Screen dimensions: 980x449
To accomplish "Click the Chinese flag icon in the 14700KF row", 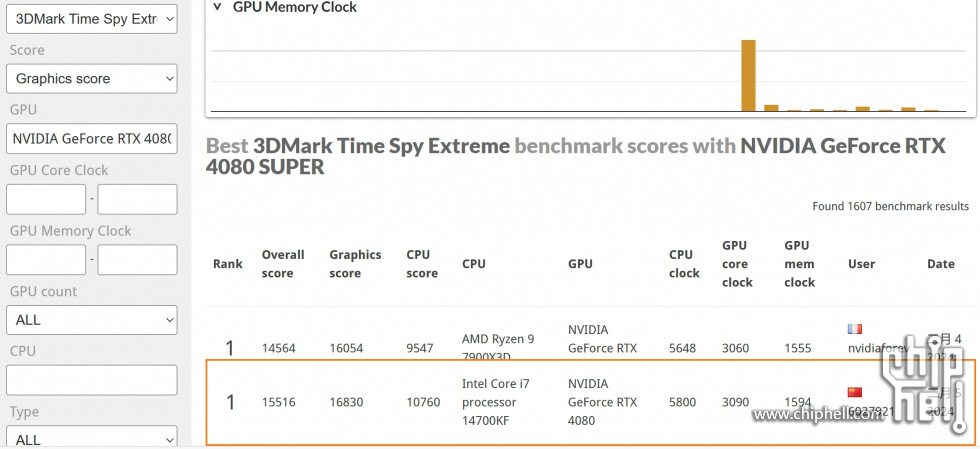I will 854,392.
